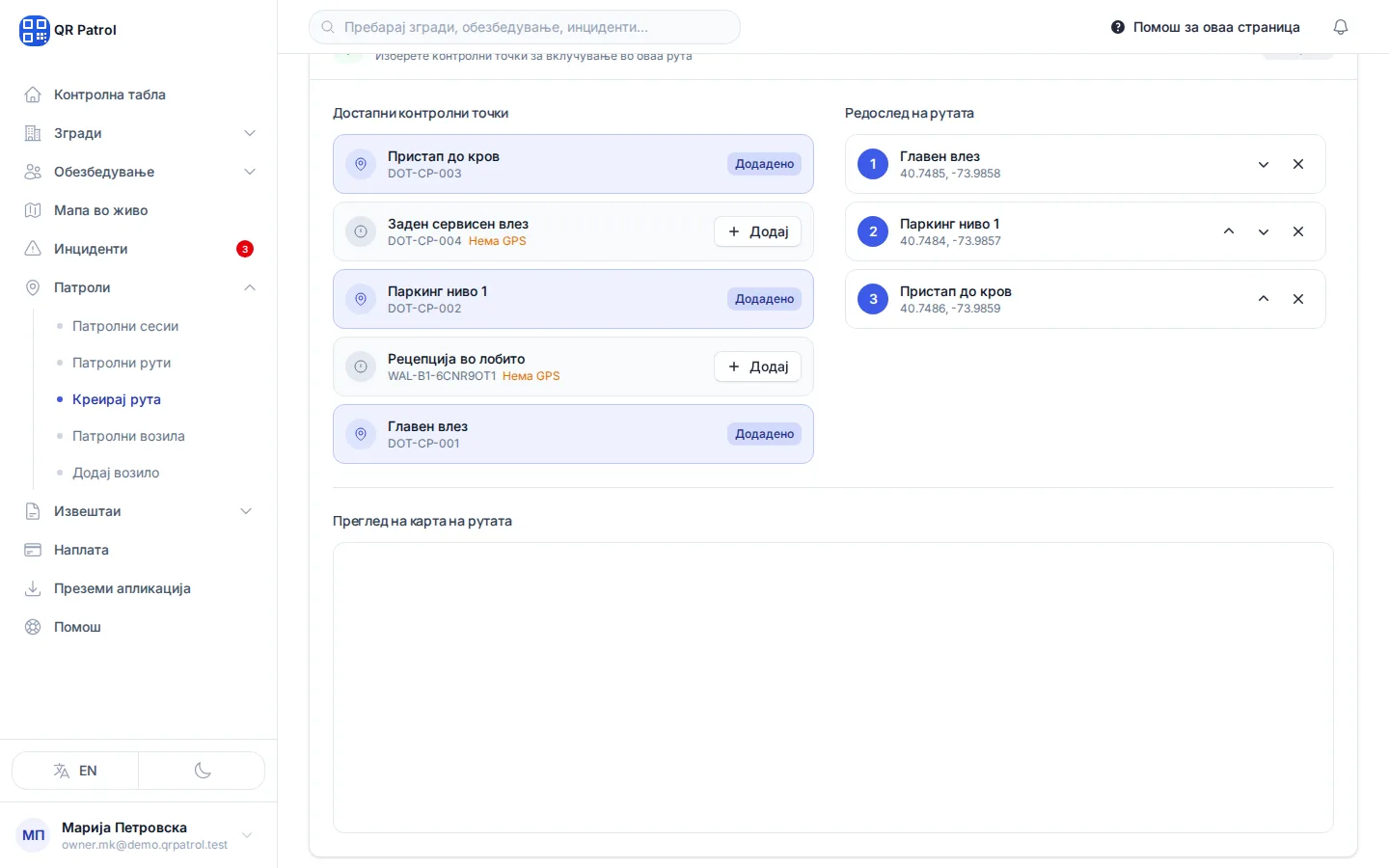Go to Инциденти page
This screenshot has height=868, width=1389.
click(x=139, y=249)
